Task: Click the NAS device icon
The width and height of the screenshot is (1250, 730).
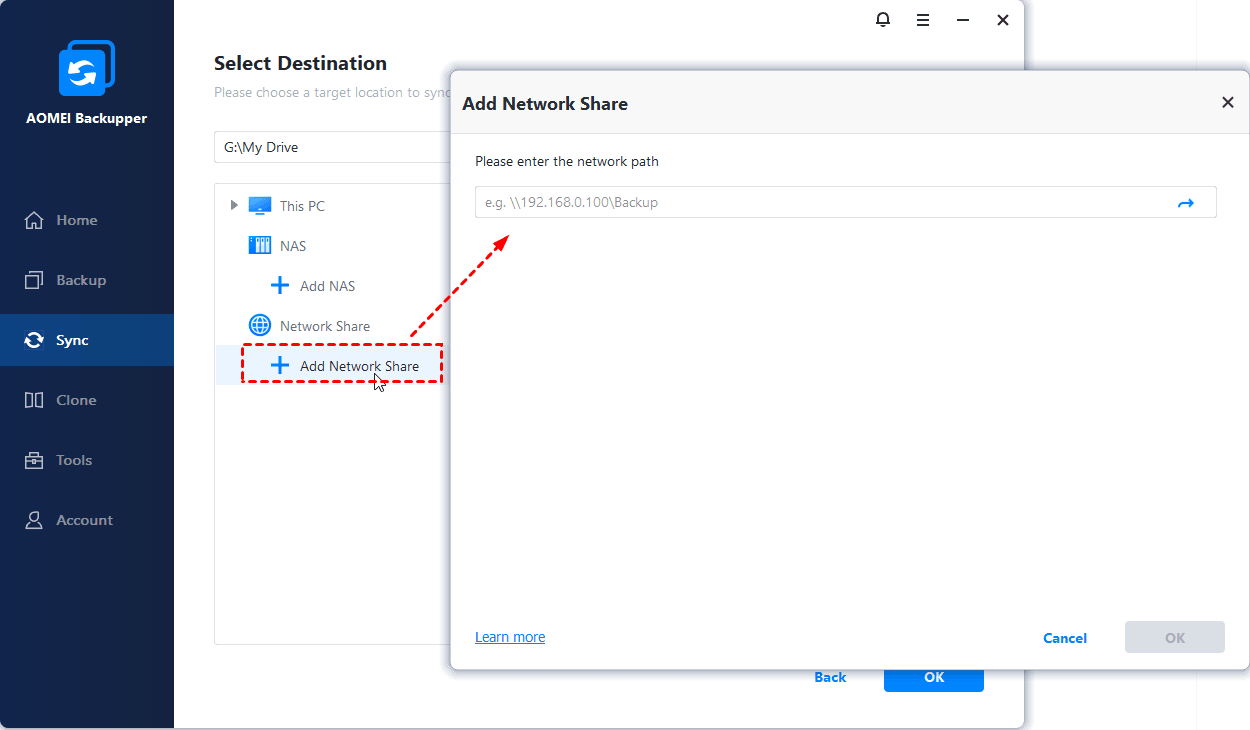Action: 260,246
